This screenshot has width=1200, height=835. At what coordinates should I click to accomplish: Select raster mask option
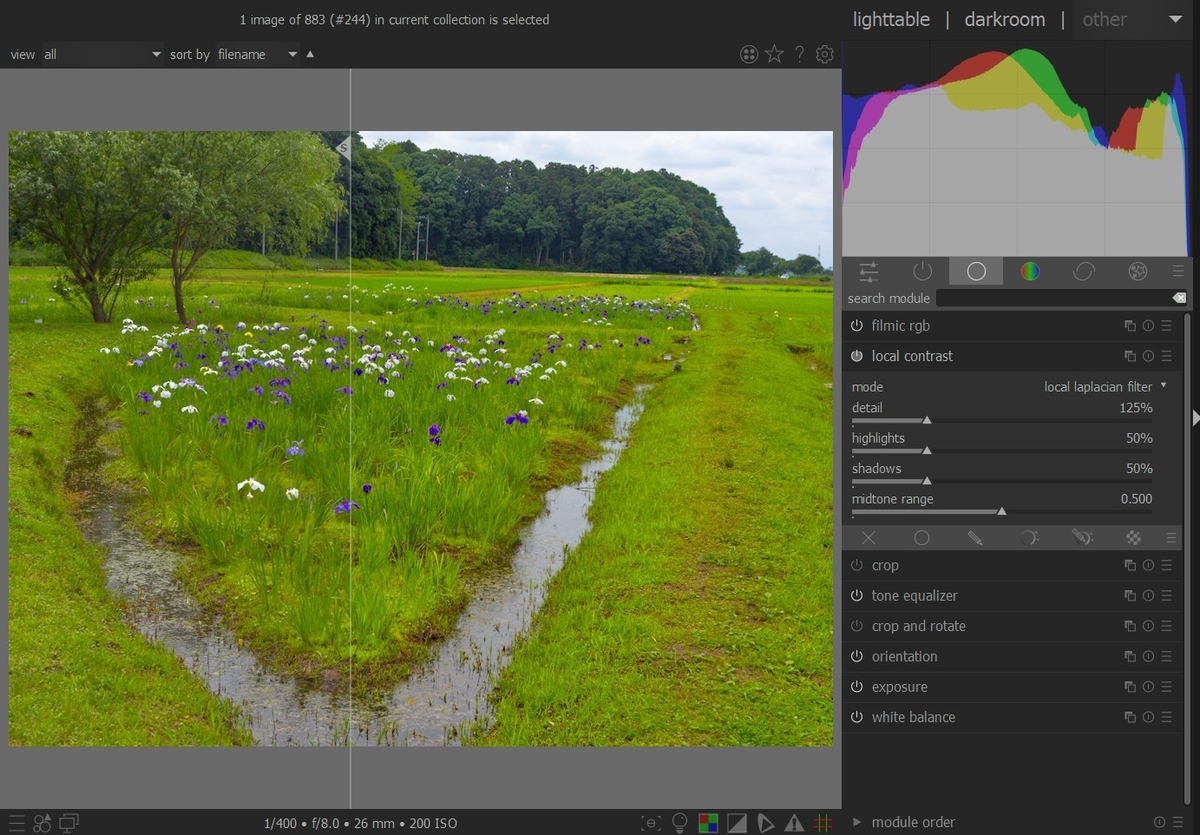[1133, 538]
